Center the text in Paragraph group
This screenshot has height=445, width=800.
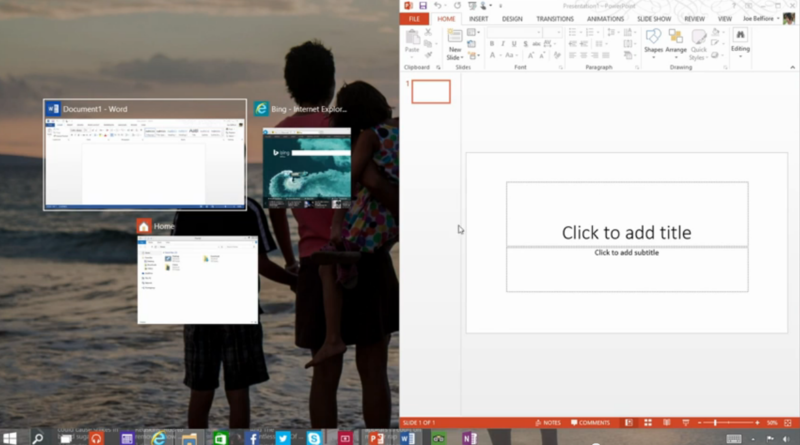584,55
